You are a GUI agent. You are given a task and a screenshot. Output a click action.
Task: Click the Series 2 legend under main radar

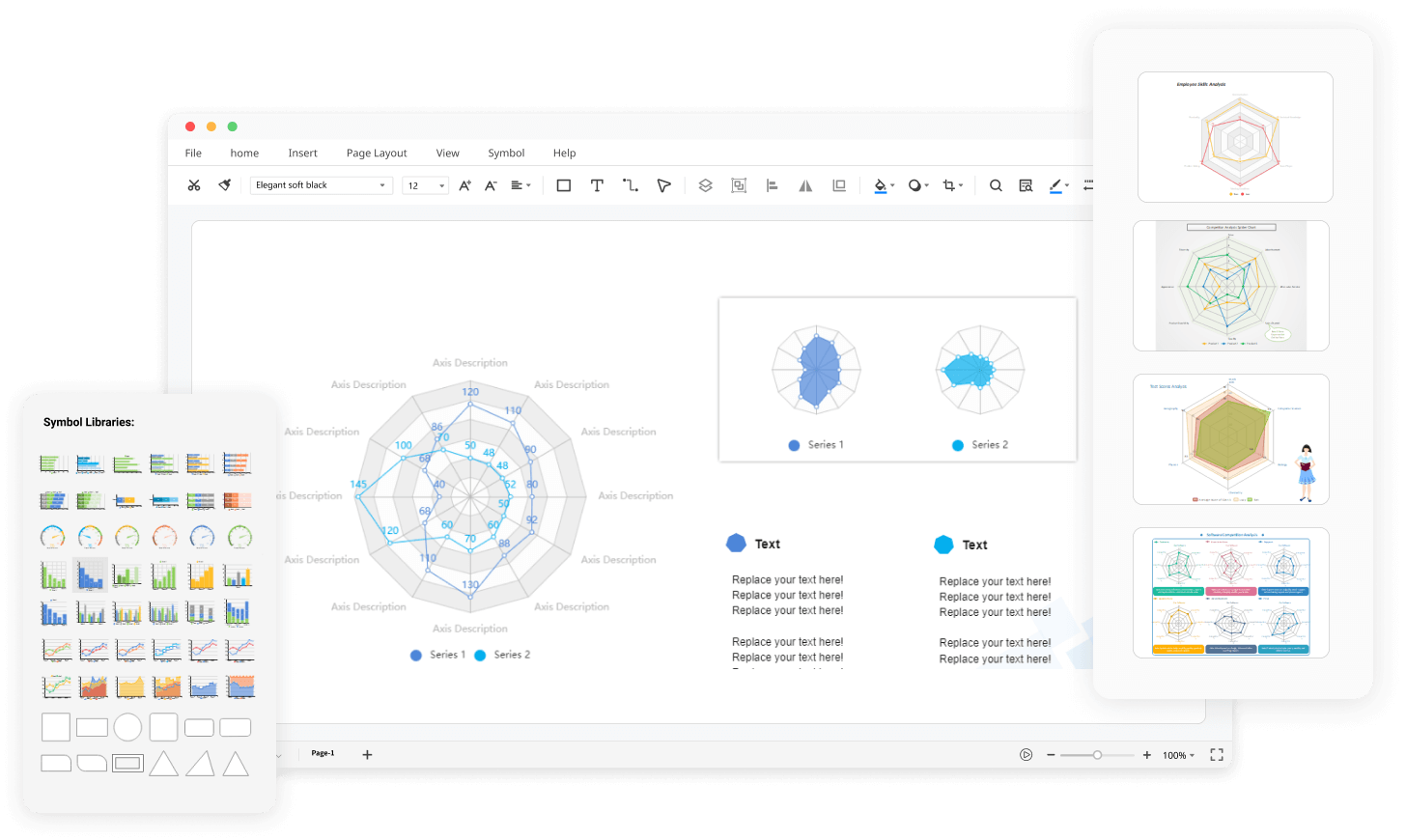(502, 655)
